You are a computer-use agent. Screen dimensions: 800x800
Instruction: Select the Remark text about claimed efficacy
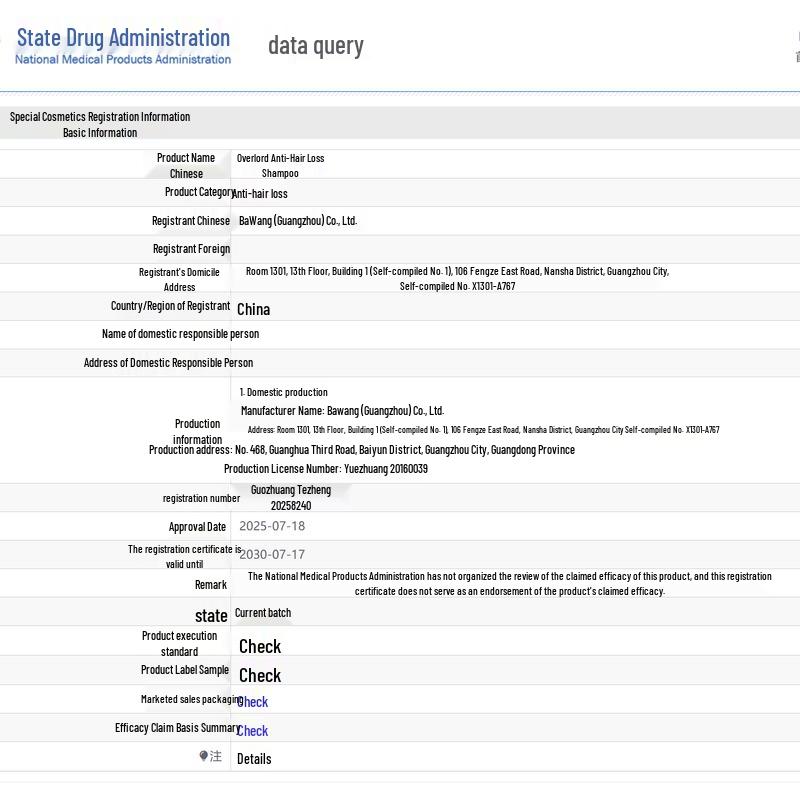coord(510,584)
